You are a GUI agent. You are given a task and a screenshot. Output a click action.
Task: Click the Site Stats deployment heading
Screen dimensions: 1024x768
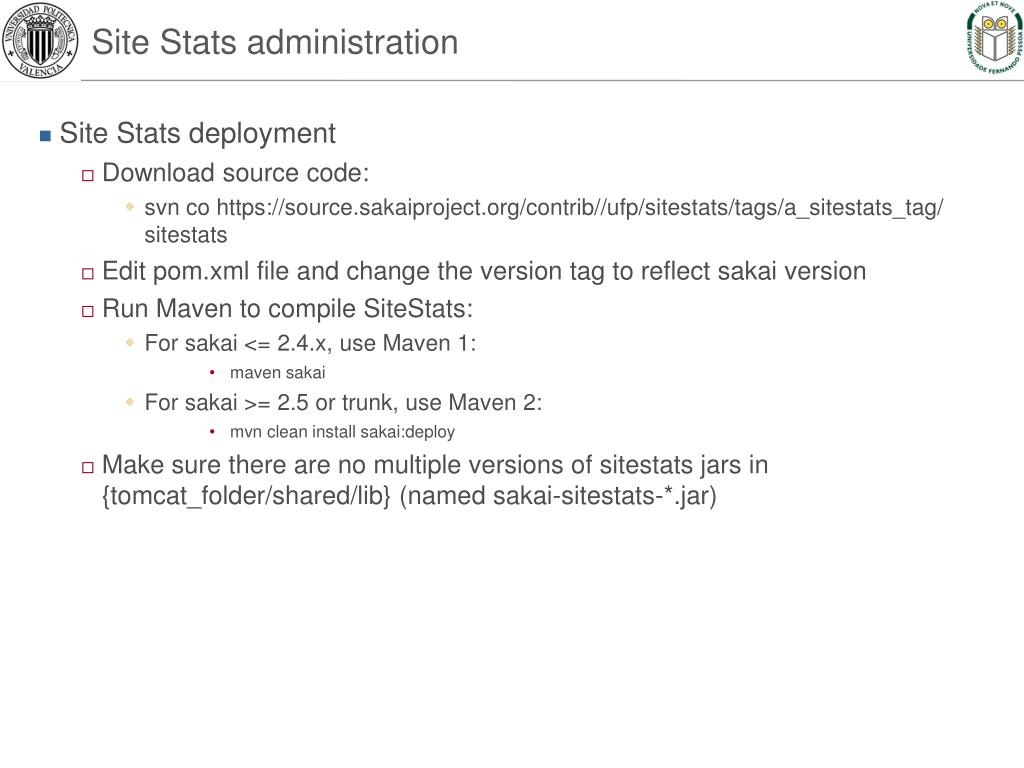[197, 134]
